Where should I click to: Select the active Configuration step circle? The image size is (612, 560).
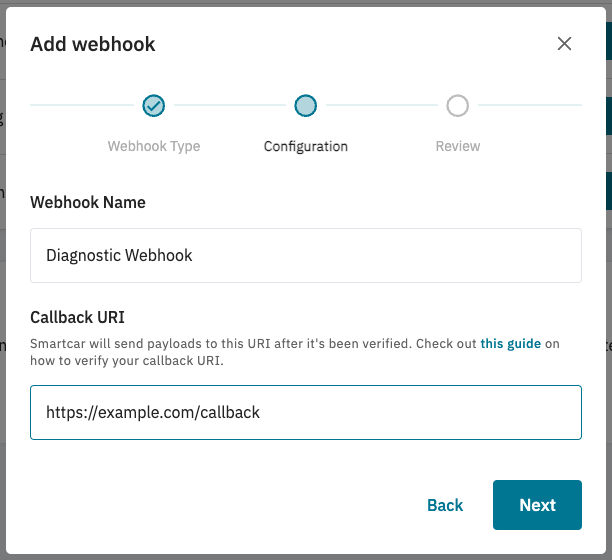click(306, 106)
